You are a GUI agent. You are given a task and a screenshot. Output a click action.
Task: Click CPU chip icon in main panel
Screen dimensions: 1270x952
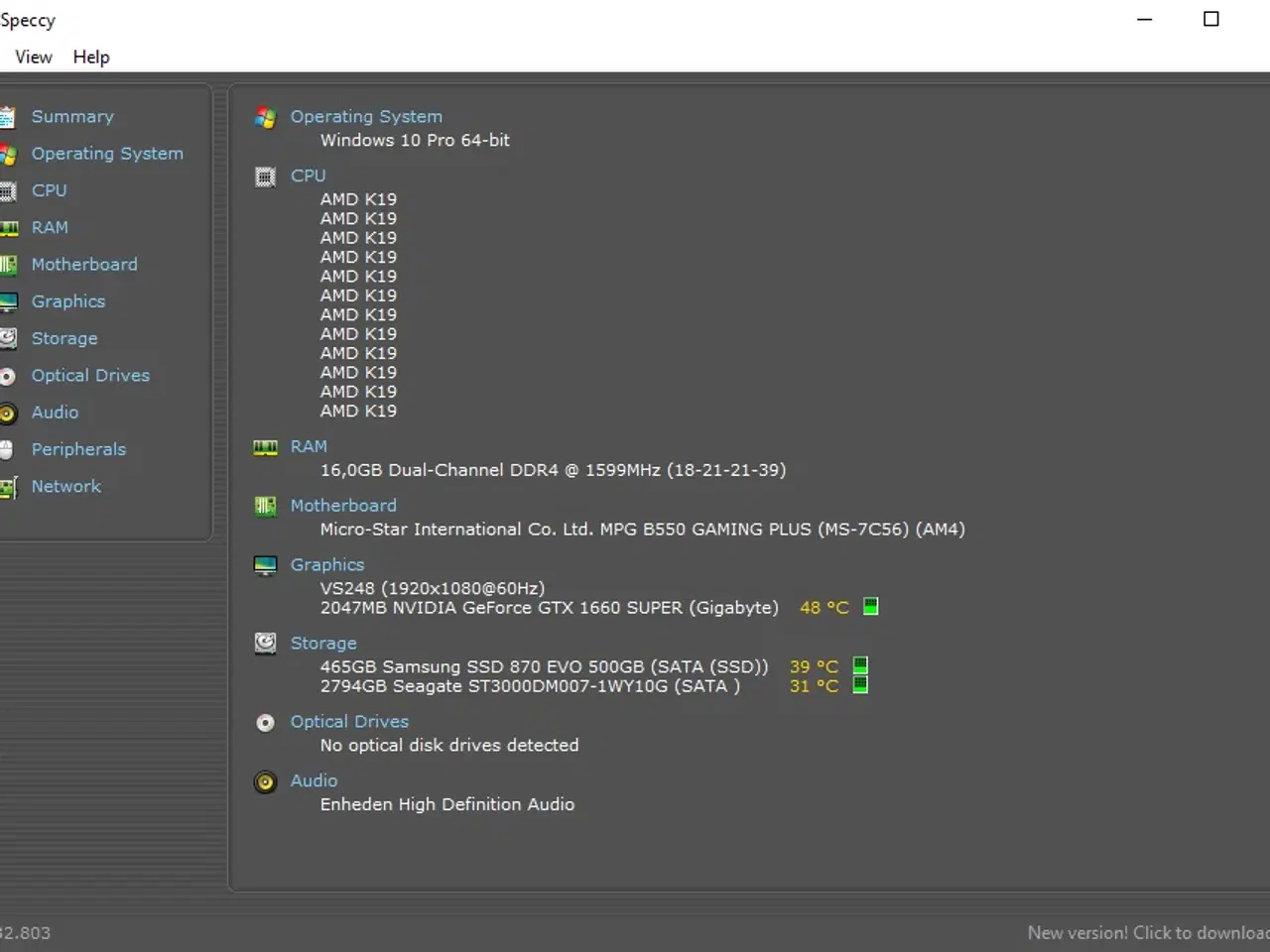coord(265,178)
